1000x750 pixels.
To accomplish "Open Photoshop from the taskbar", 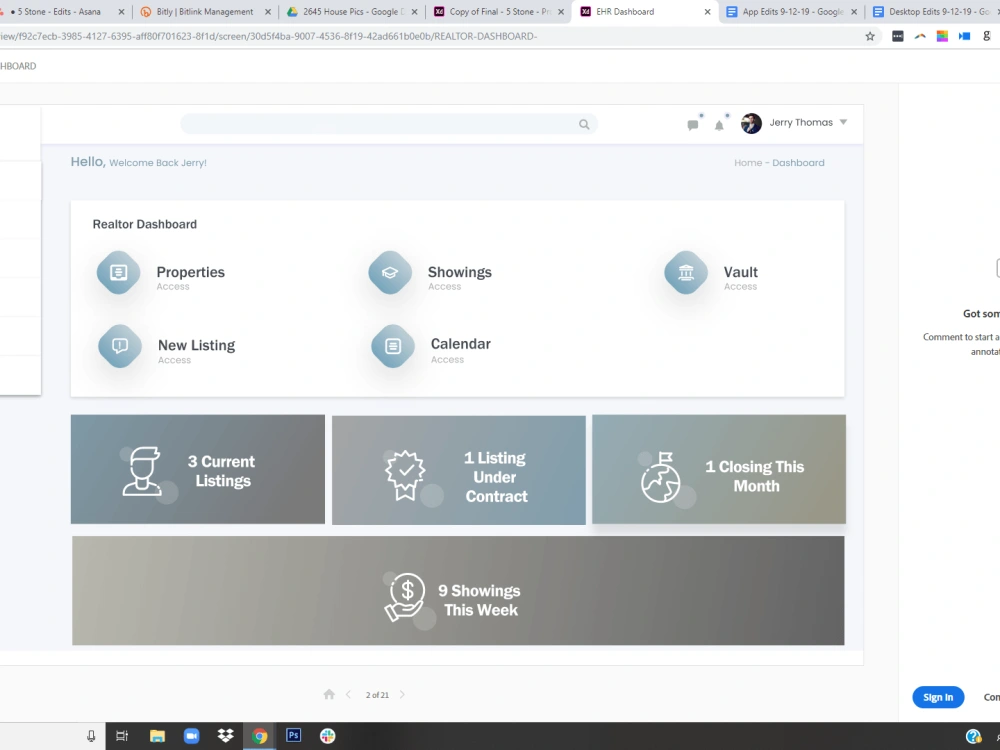I will (x=293, y=735).
